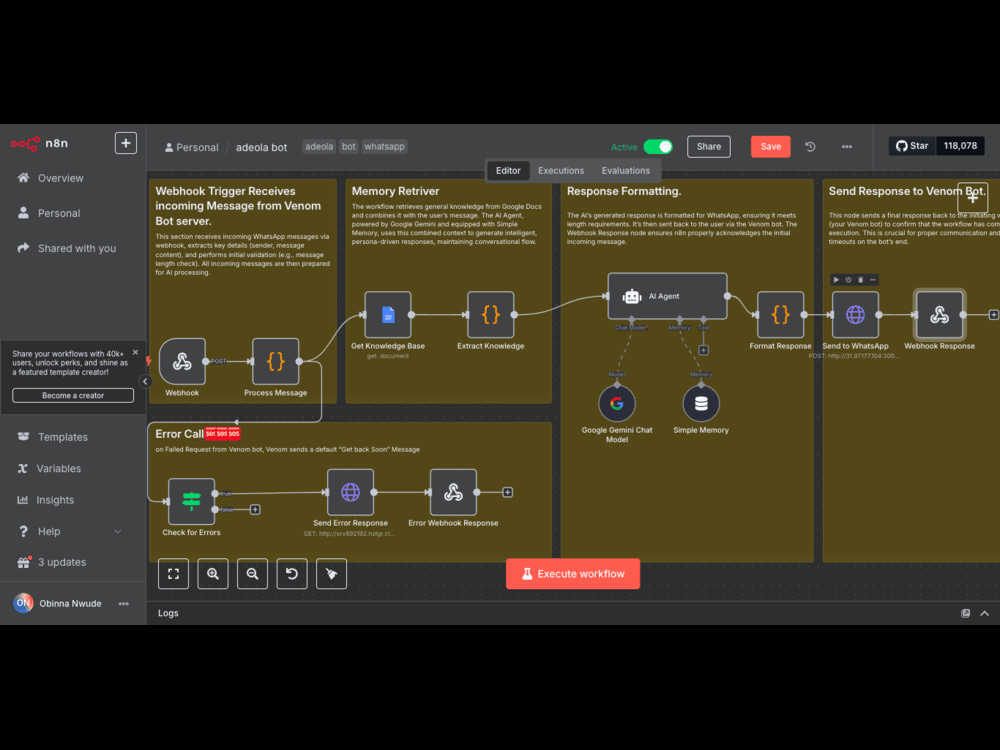Viewport: 1000px width, 750px height.
Task: Select the Extract Knowledge node
Action: [490, 314]
